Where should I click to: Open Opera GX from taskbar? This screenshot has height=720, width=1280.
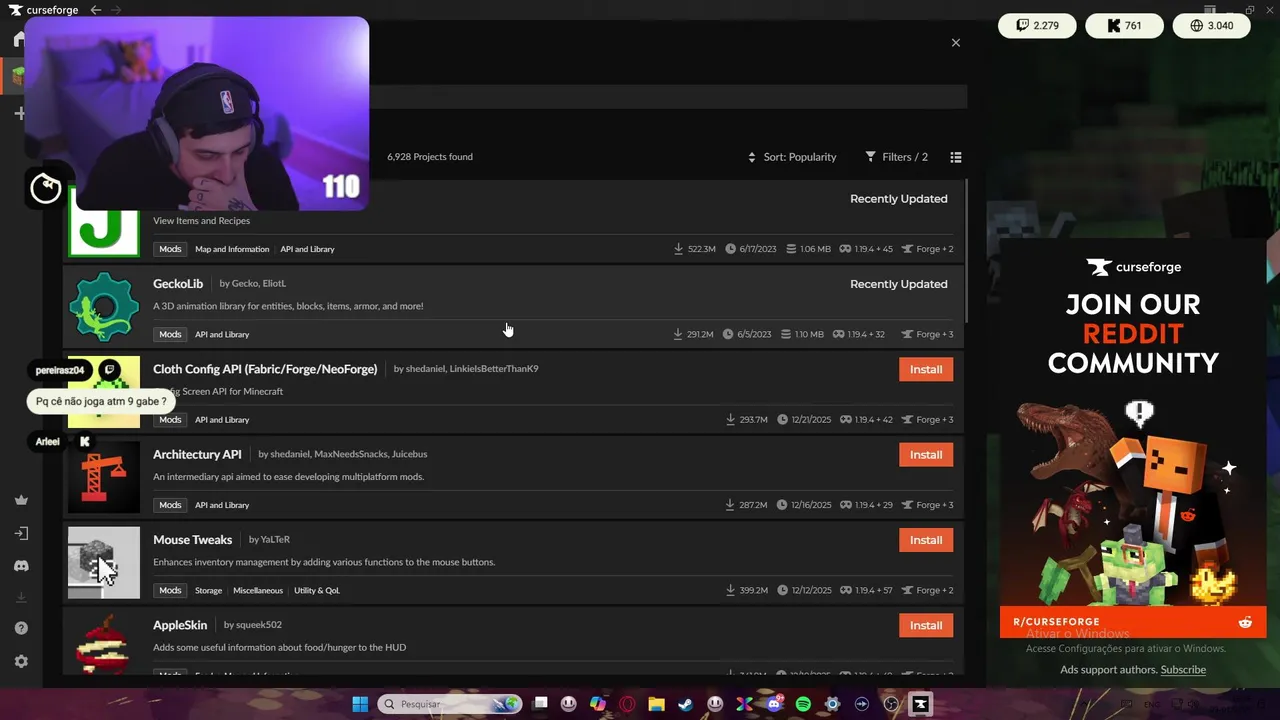pyautogui.click(x=627, y=704)
